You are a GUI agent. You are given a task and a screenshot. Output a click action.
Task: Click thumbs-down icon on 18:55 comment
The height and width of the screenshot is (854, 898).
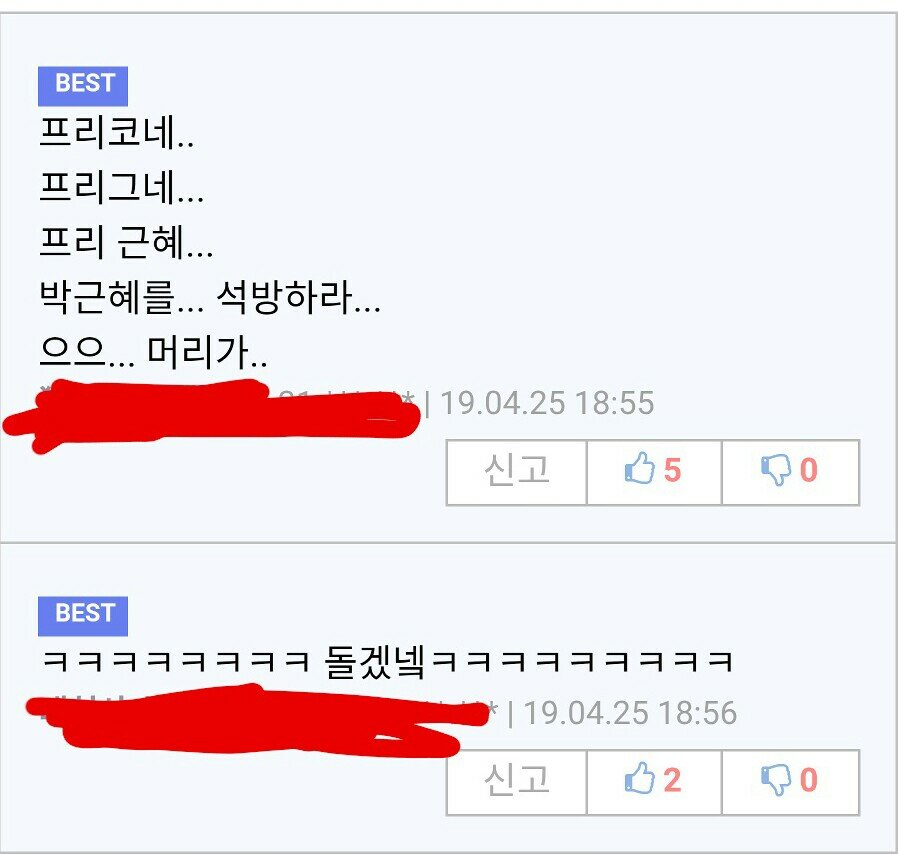point(776,470)
